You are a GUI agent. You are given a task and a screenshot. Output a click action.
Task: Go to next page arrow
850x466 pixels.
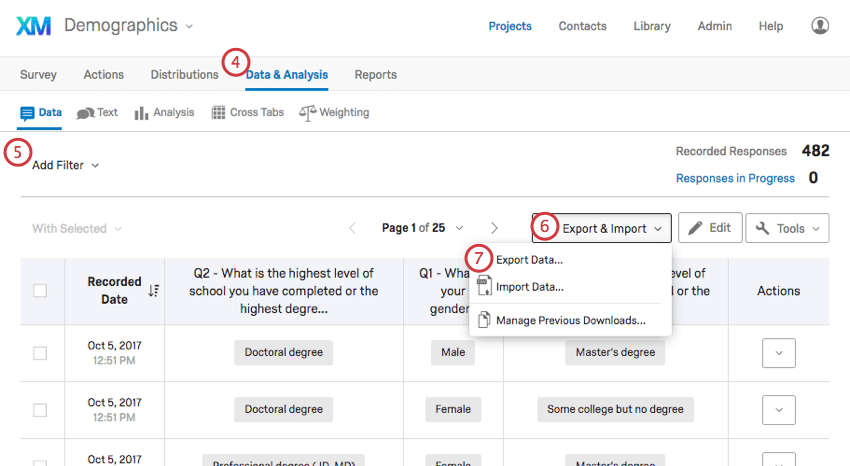tap(494, 228)
